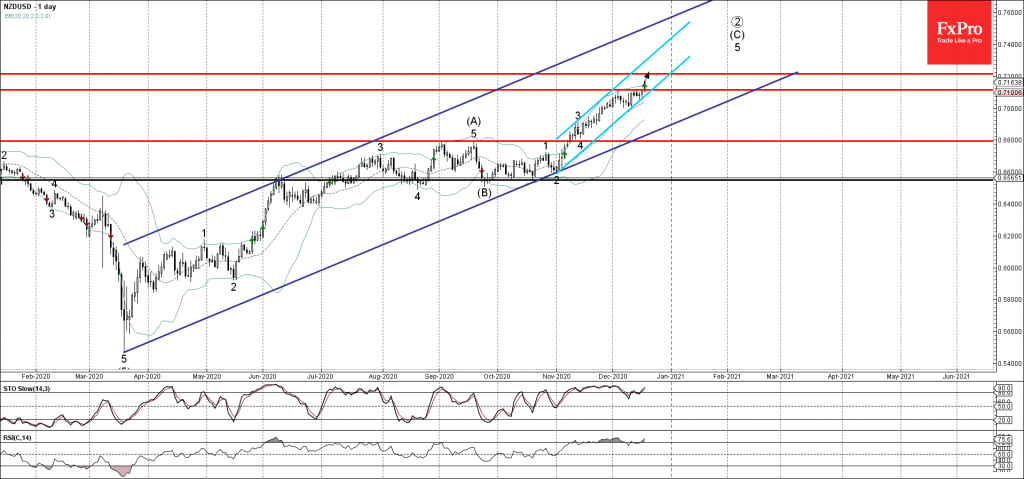Click the (C) wave label
Viewport: 1024px width, 479px height.
(737, 34)
